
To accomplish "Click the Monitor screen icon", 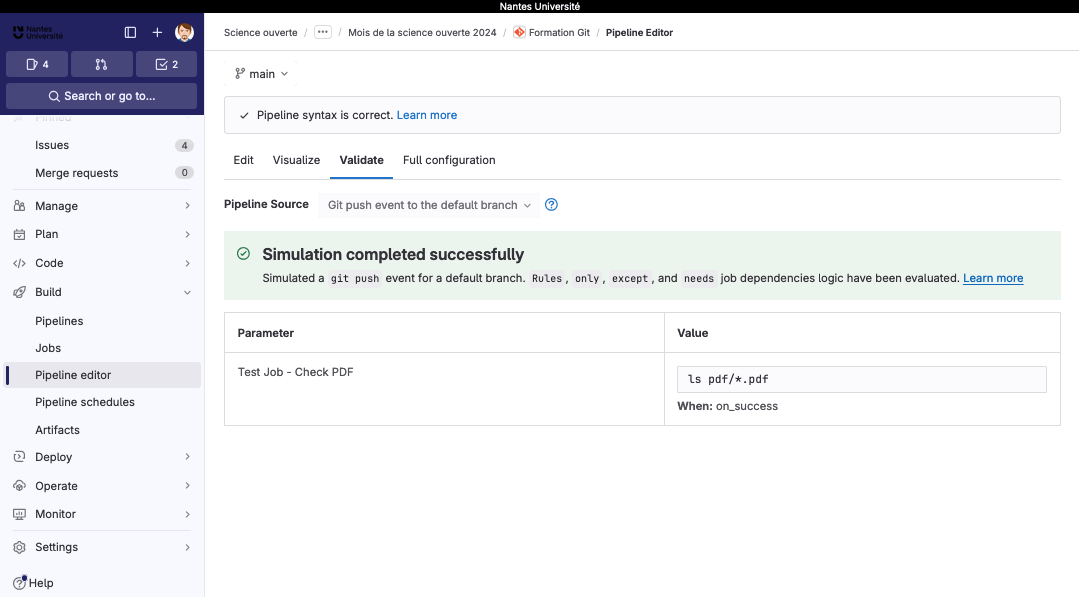I will (19, 514).
